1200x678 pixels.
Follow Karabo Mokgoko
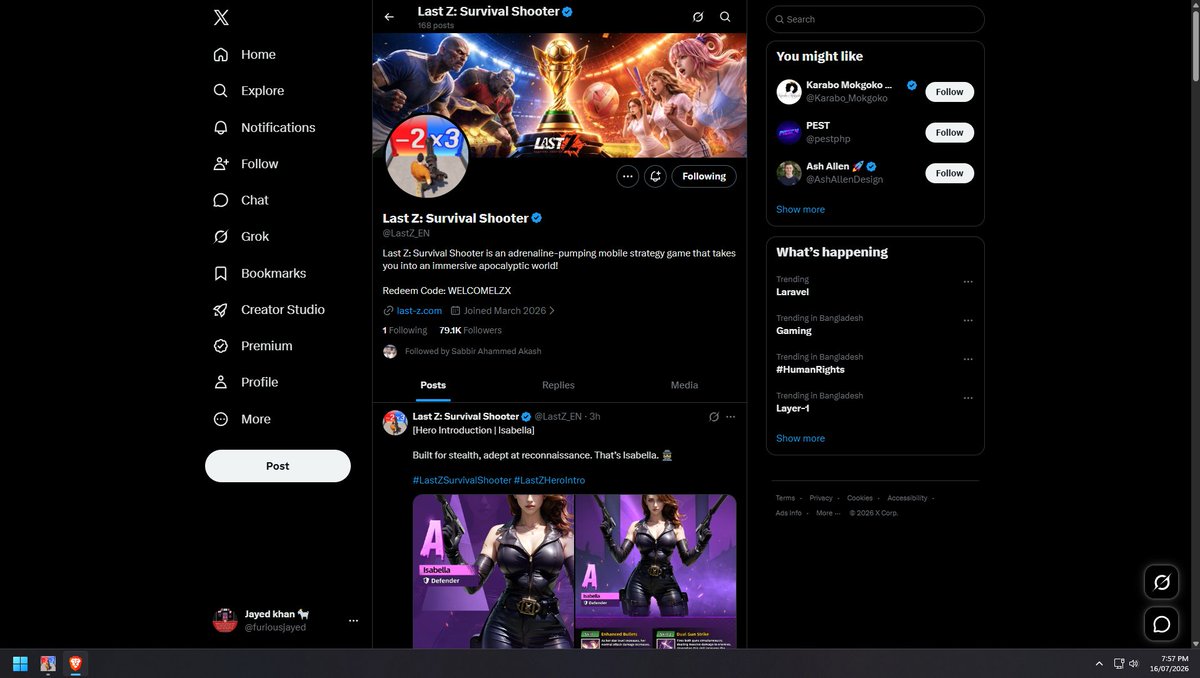pyautogui.click(x=949, y=92)
